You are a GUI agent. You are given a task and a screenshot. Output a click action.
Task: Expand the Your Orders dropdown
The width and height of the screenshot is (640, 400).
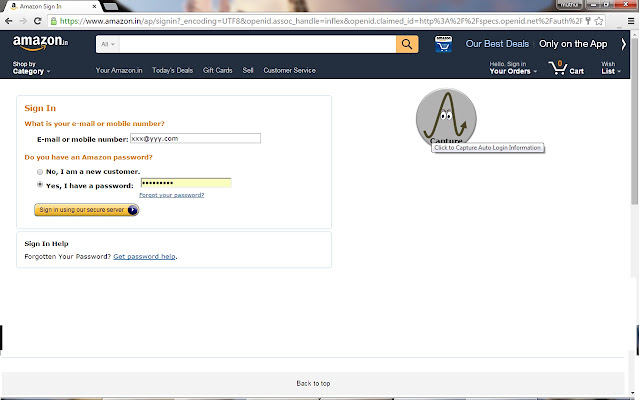click(x=513, y=68)
